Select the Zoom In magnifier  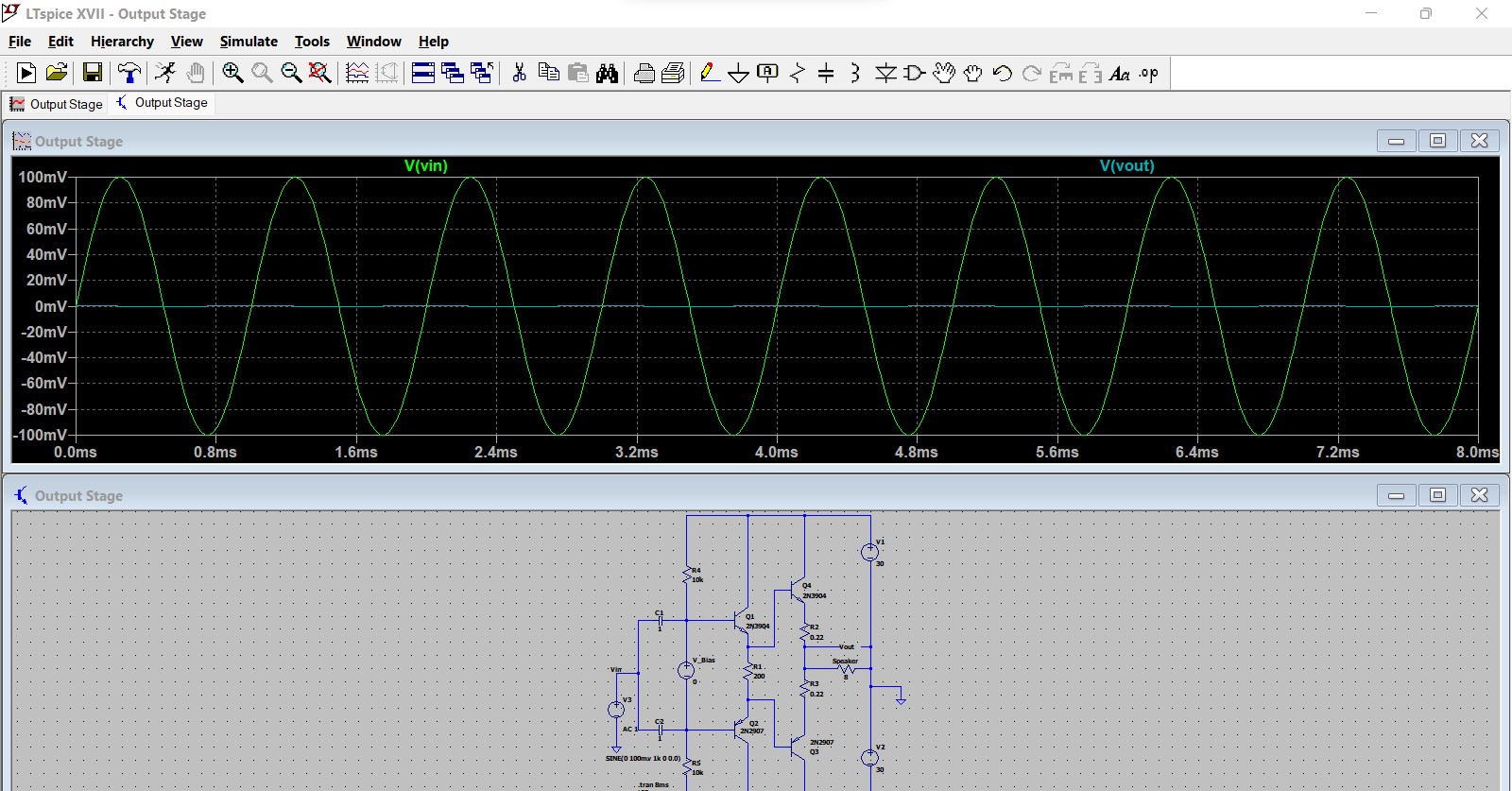tap(232, 73)
